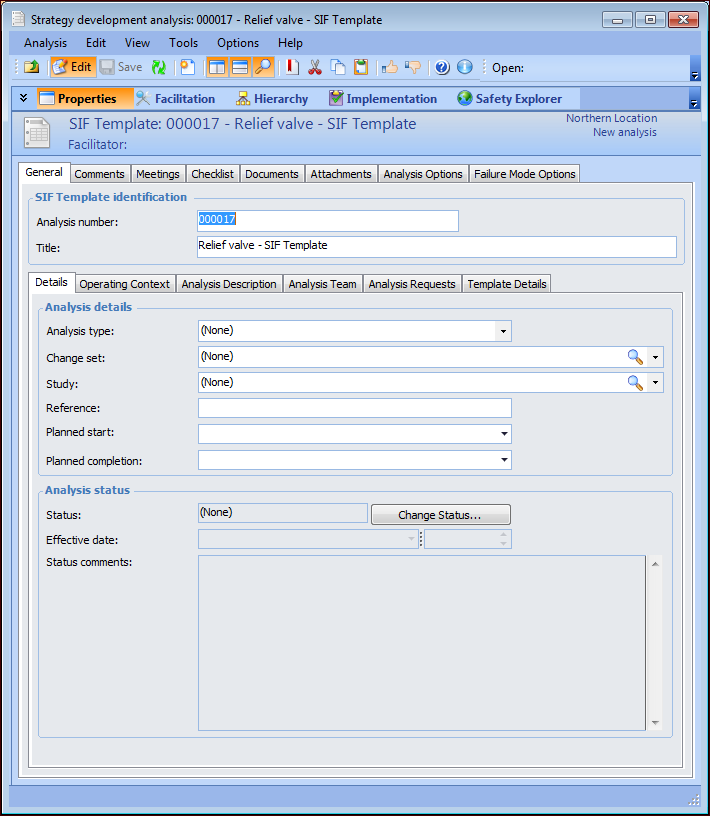This screenshot has height=816, width=710.
Task: Expand the Analysis type dropdown
Action: [503, 331]
